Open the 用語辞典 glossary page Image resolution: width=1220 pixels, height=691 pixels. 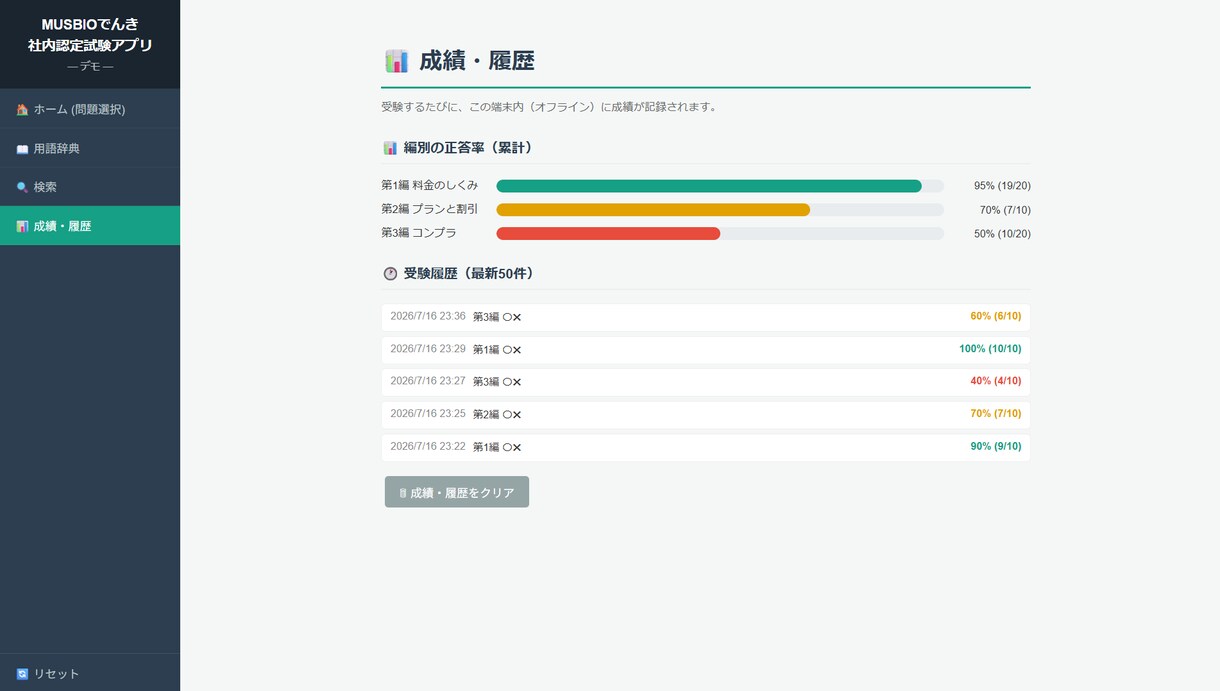pos(90,148)
